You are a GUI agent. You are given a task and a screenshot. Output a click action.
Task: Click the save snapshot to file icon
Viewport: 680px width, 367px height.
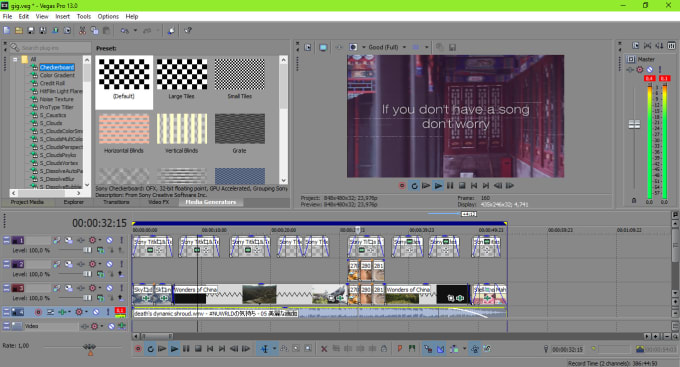click(x=452, y=47)
